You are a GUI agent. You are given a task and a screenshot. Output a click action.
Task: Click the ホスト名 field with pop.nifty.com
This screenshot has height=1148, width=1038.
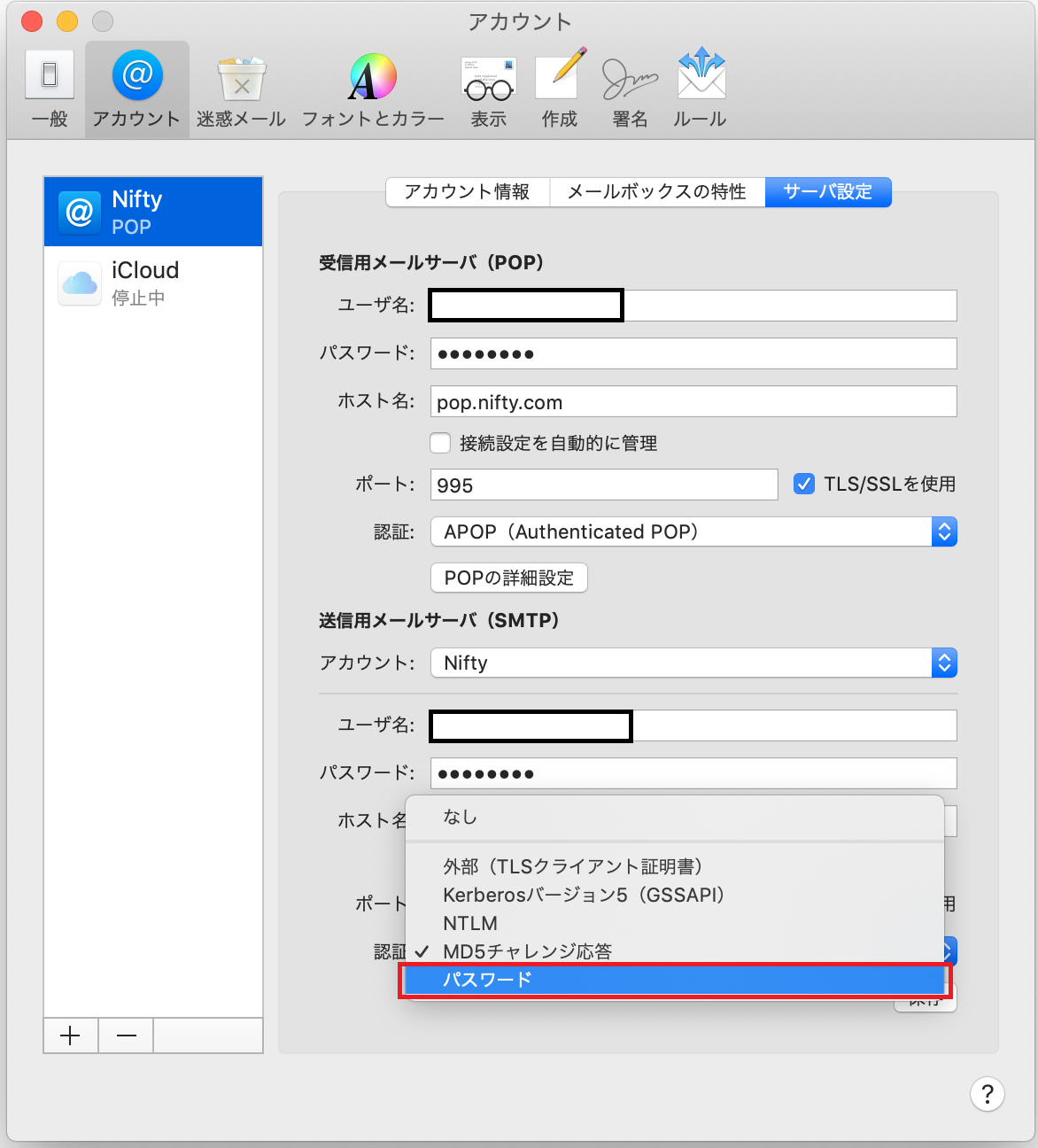tap(693, 401)
